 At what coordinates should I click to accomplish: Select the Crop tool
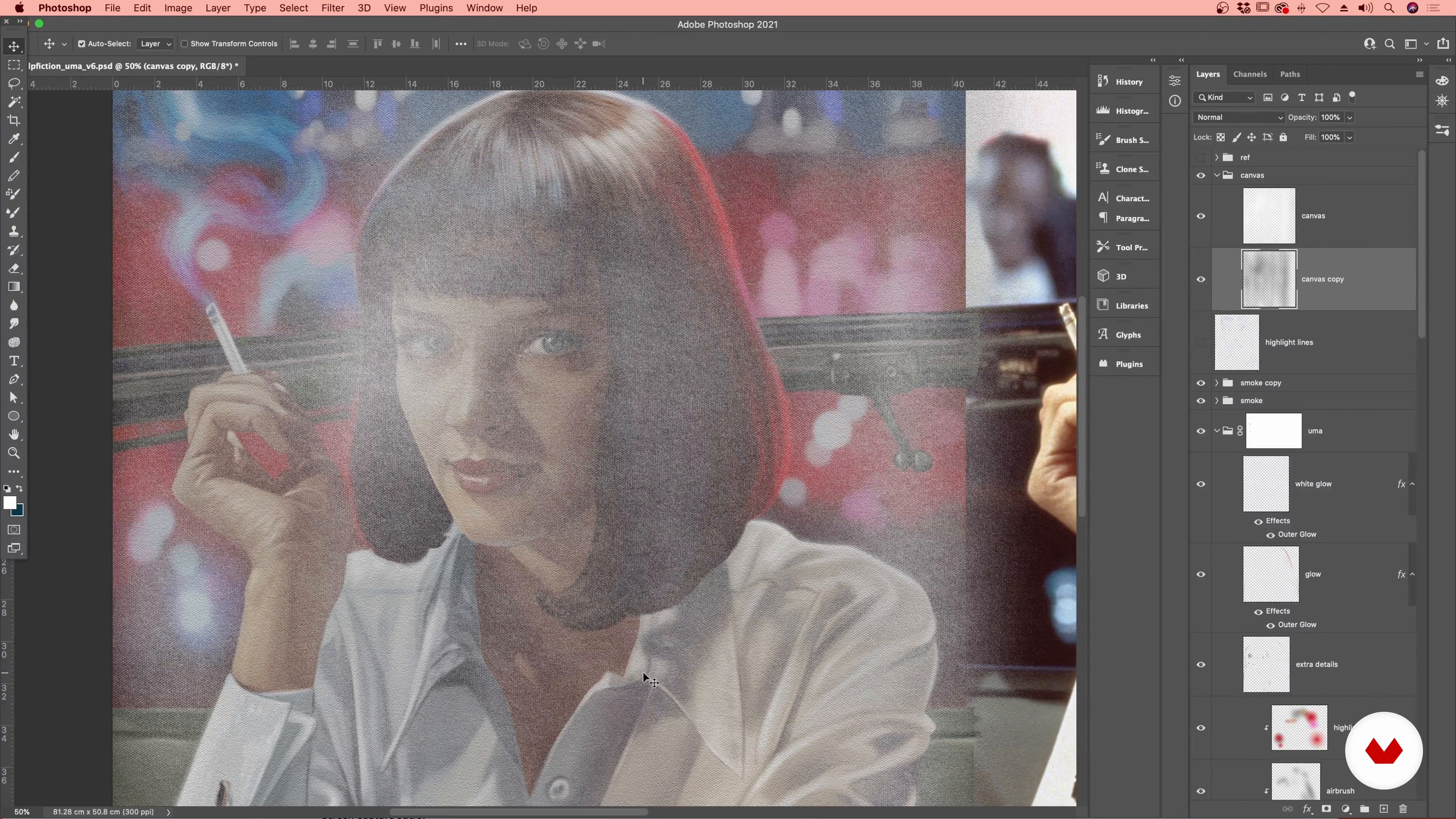(x=14, y=121)
